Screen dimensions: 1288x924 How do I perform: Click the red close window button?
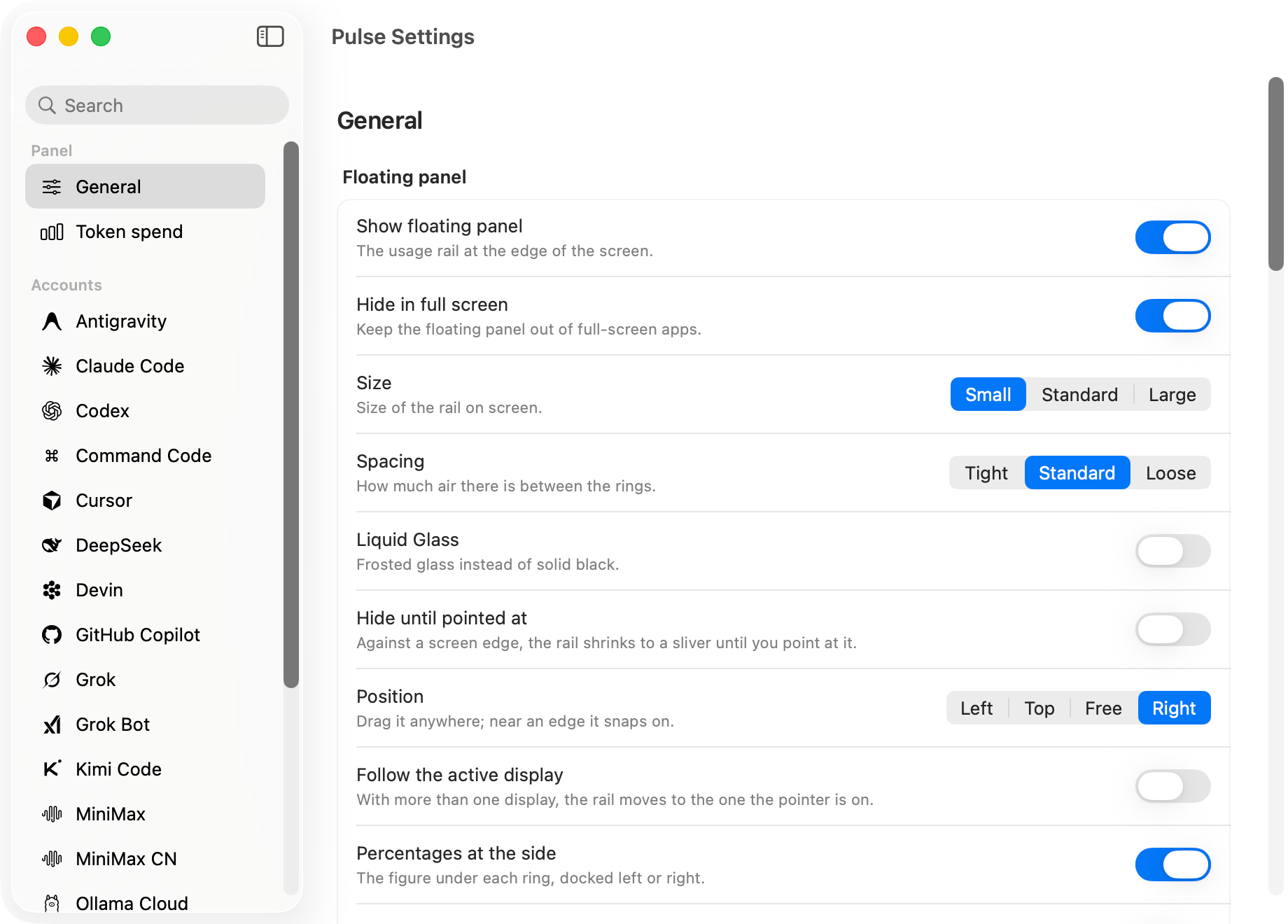[36, 36]
